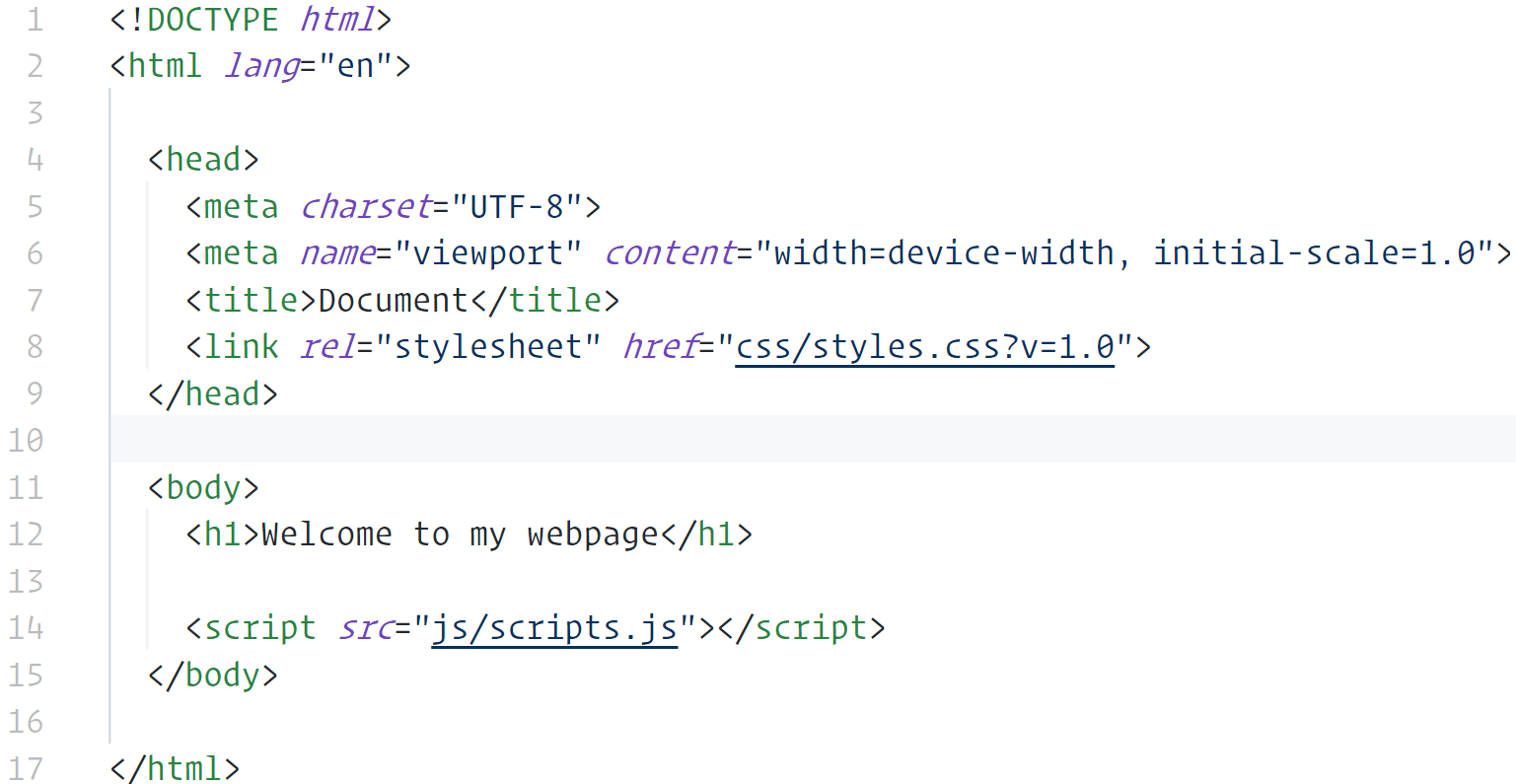Select the DOCTYPE declaration on line 1
Image resolution: width=1516 pixels, height=784 pixels.
(x=247, y=19)
